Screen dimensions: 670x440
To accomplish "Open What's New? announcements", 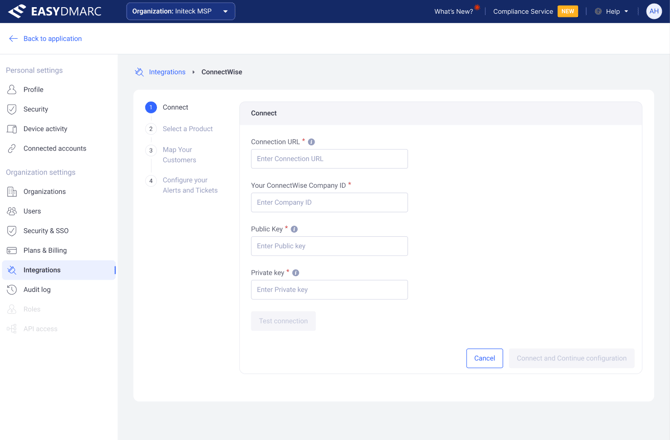I will tap(453, 12).
